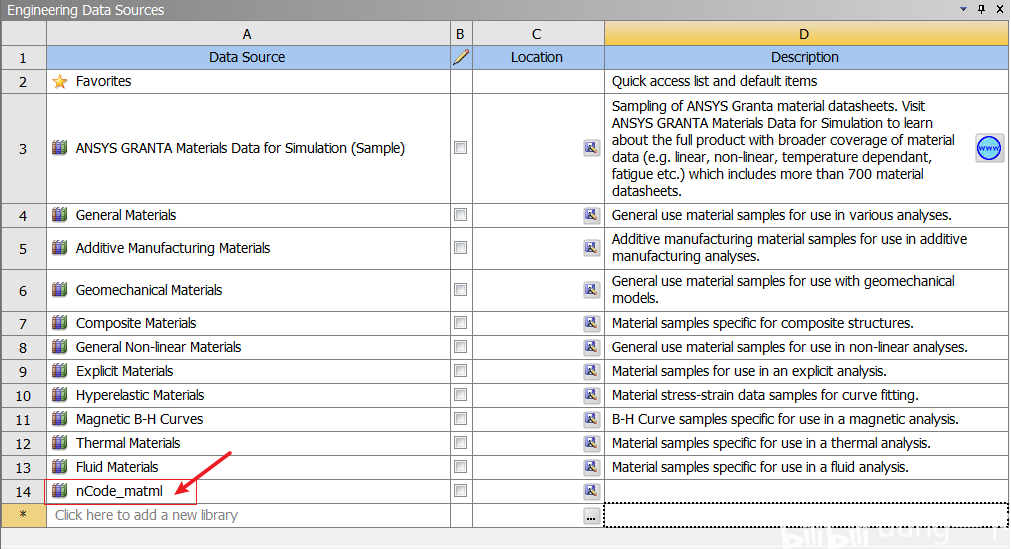
Task: Select 'Thermal Materials' data source text
Action: coord(128,443)
